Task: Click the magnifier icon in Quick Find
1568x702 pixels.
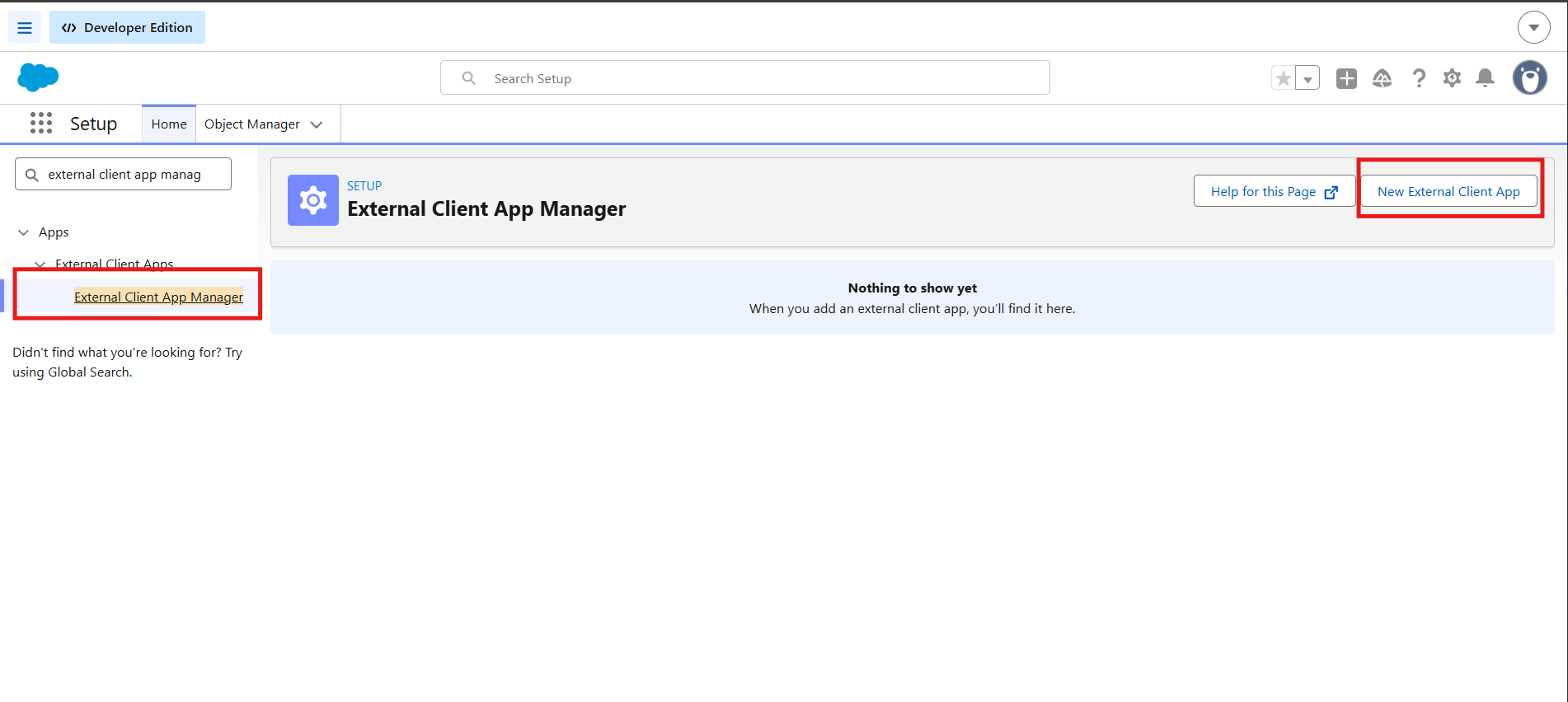Action: pos(32,175)
